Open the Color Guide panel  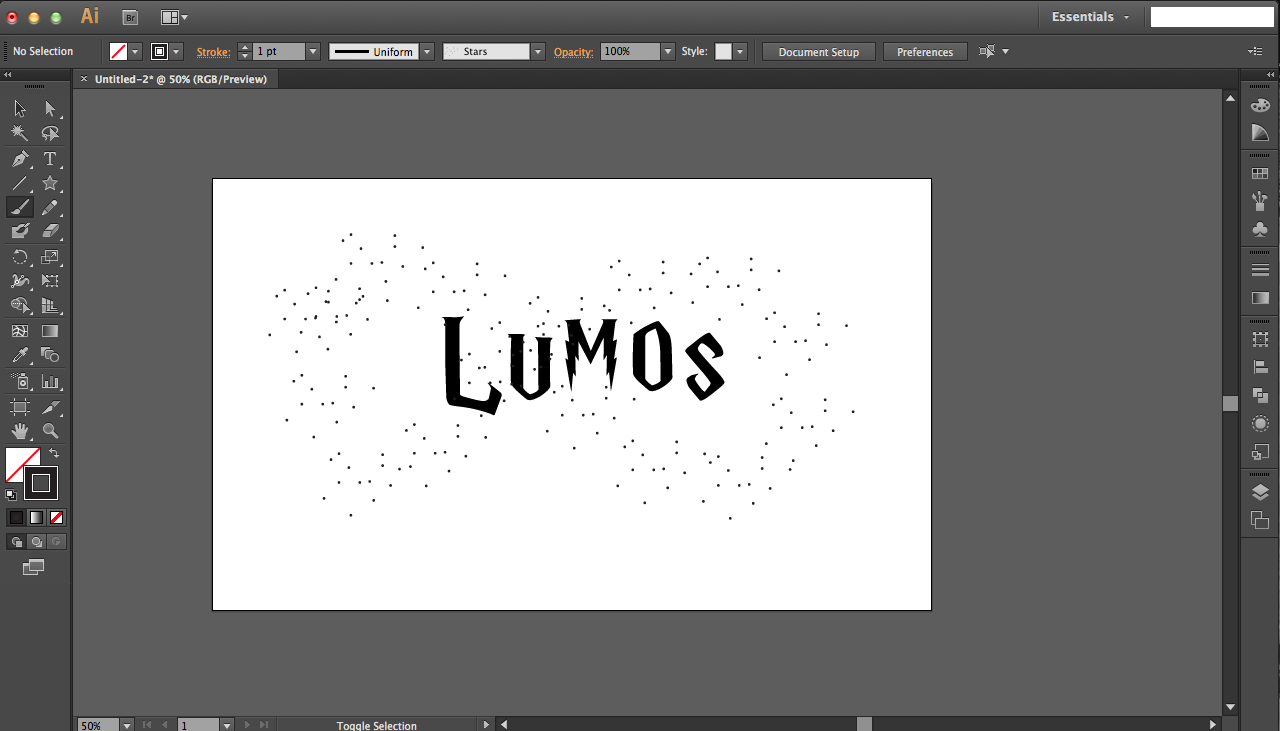click(1260, 133)
